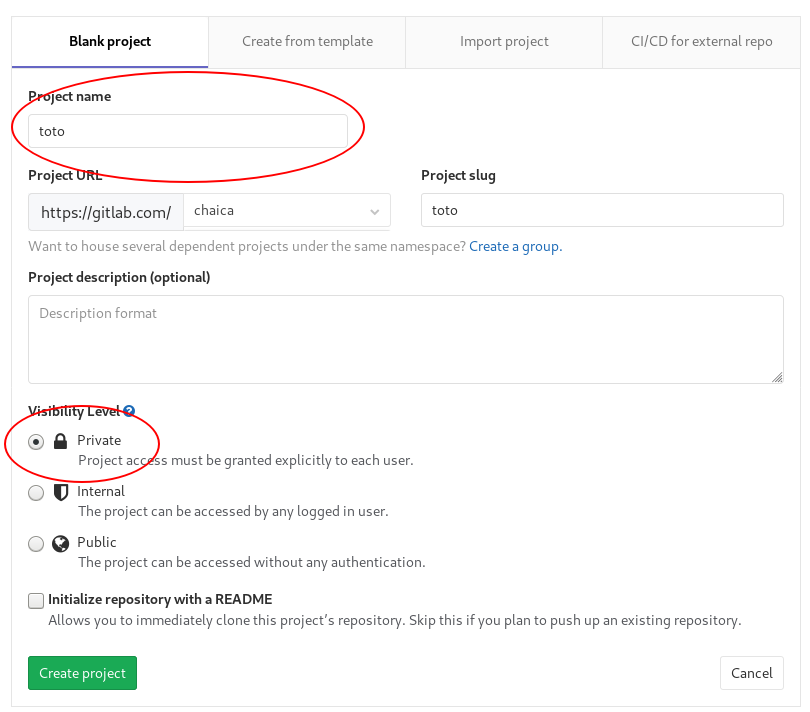This screenshot has width=810, height=712.
Task: Switch to the Create from template tab
Action: 306,42
